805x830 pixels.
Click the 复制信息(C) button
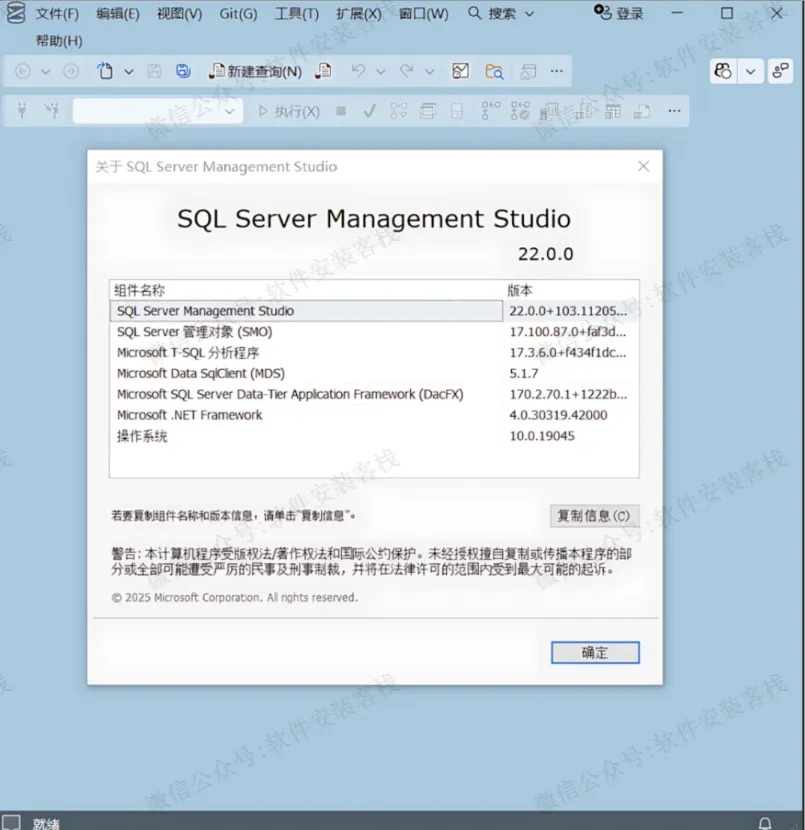click(594, 516)
